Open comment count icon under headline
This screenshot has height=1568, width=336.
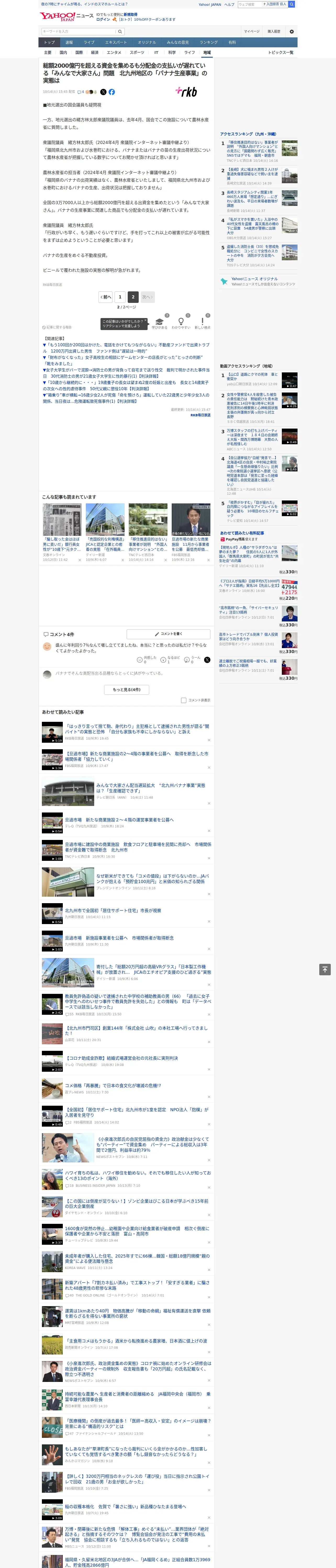[x=81, y=92]
